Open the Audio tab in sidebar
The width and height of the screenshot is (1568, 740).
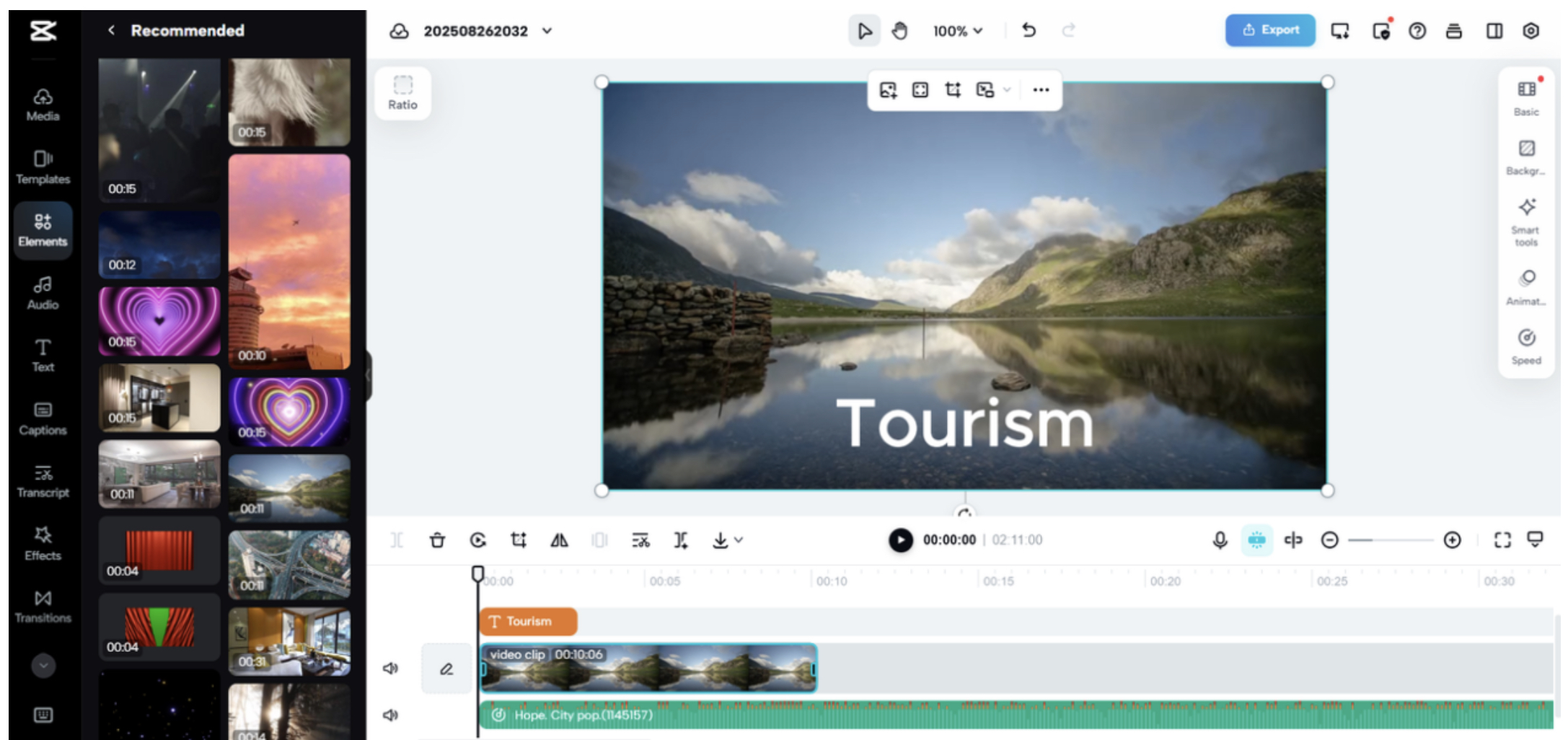click(43, 293)
